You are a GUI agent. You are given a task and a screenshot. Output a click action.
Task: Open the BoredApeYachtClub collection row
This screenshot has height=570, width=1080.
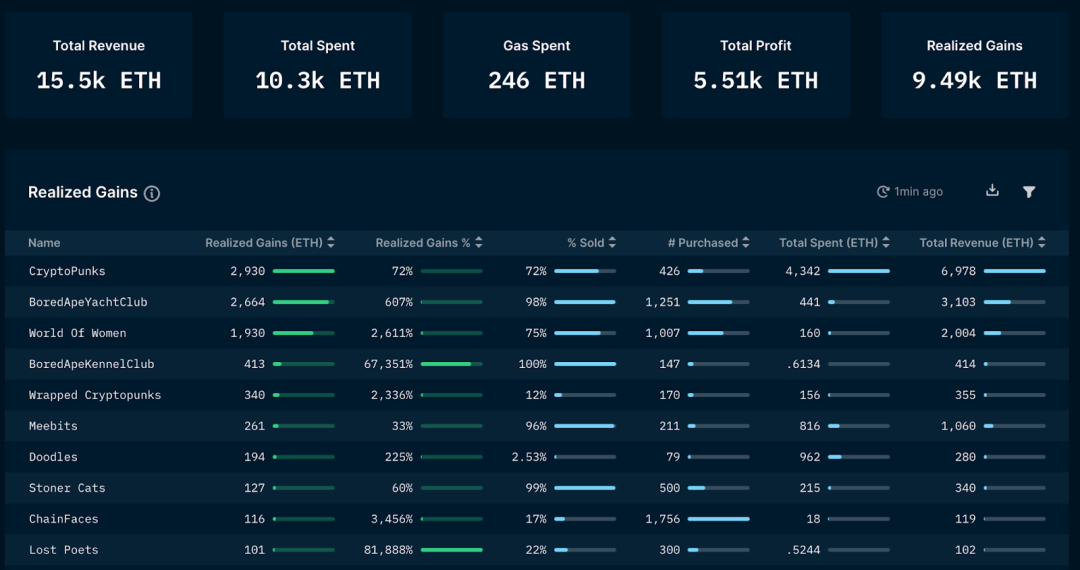[x=537, y=302]
